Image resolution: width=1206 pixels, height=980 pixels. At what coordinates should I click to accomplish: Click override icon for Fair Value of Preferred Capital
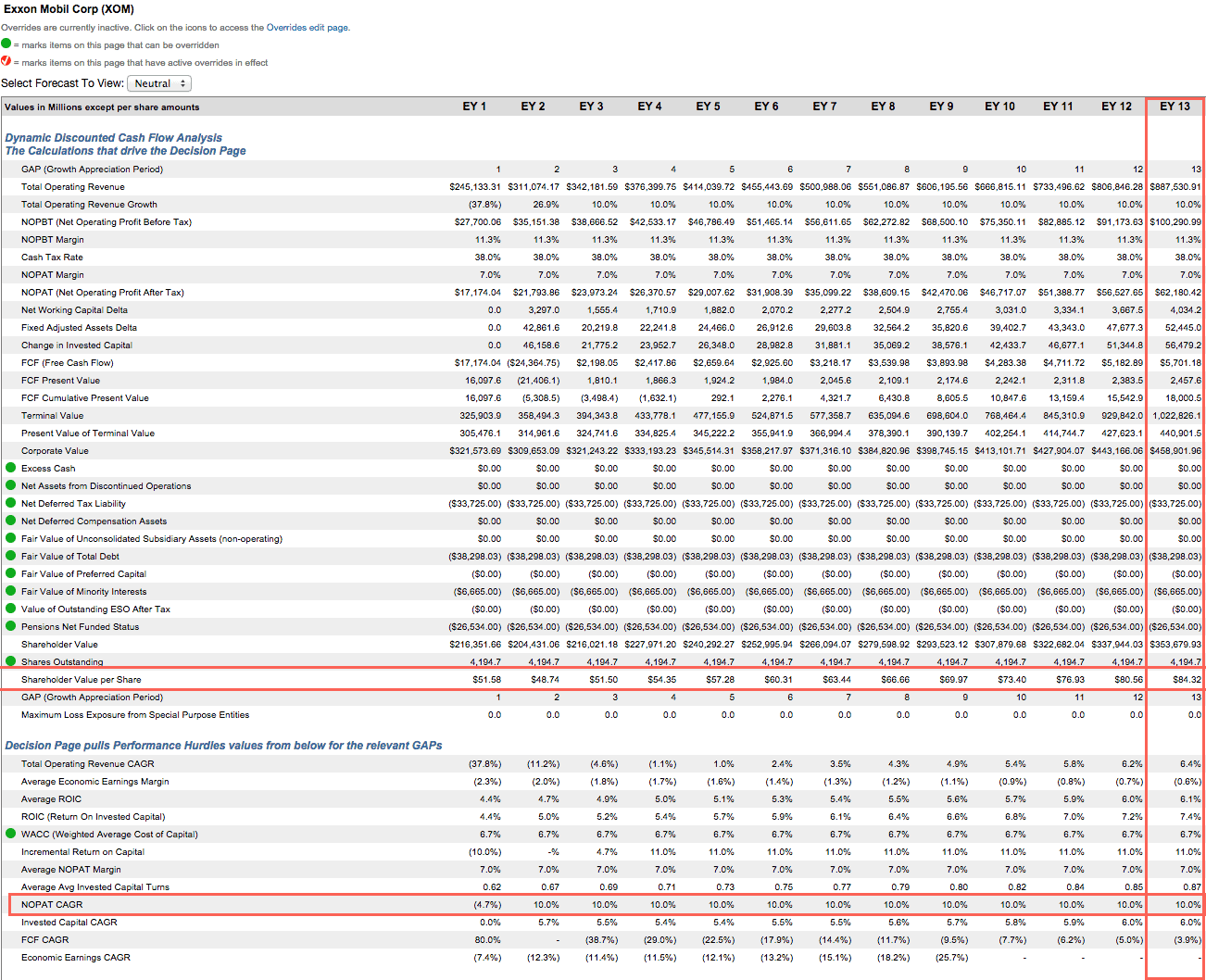pyautogui.click(x=11, y=573)
